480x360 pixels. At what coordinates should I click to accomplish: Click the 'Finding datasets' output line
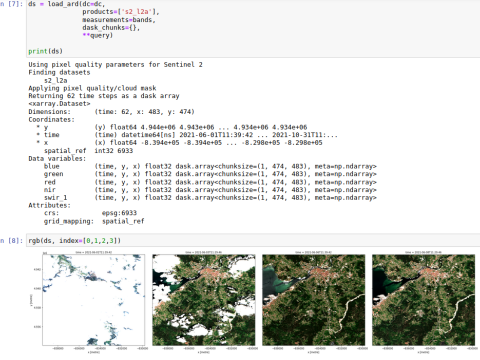pos(59,72)
